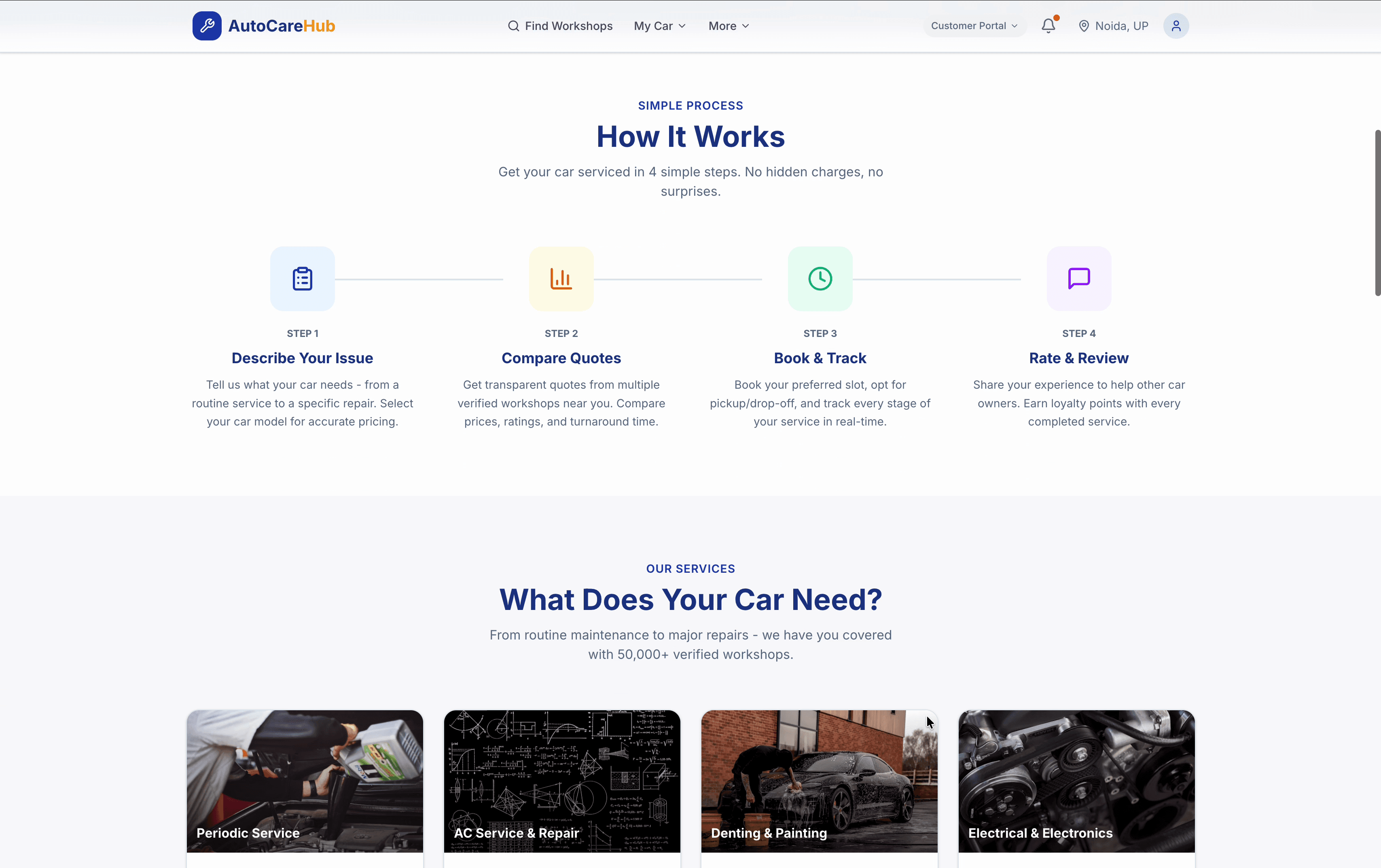Image resolution: width=1381 pixels, height=868 pixels.
Task: Click the AutoCareHub wrench logo icon
Action: [x=207, y=25]
